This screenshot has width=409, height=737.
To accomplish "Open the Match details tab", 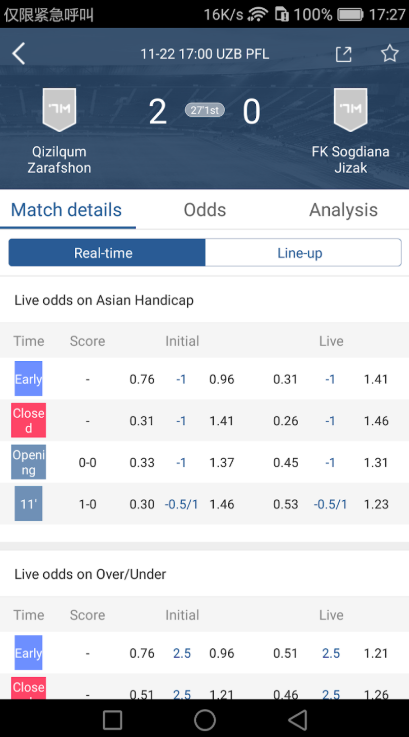I will click(x=66, y=210).
